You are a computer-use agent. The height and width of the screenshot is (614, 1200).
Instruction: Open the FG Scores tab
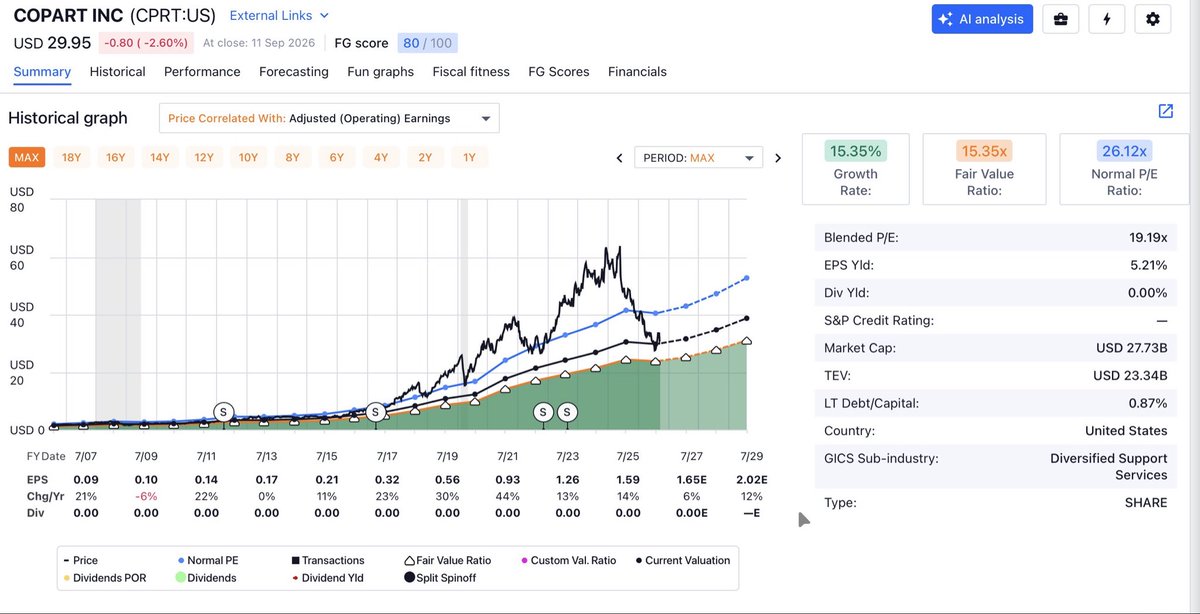point(559,72)
